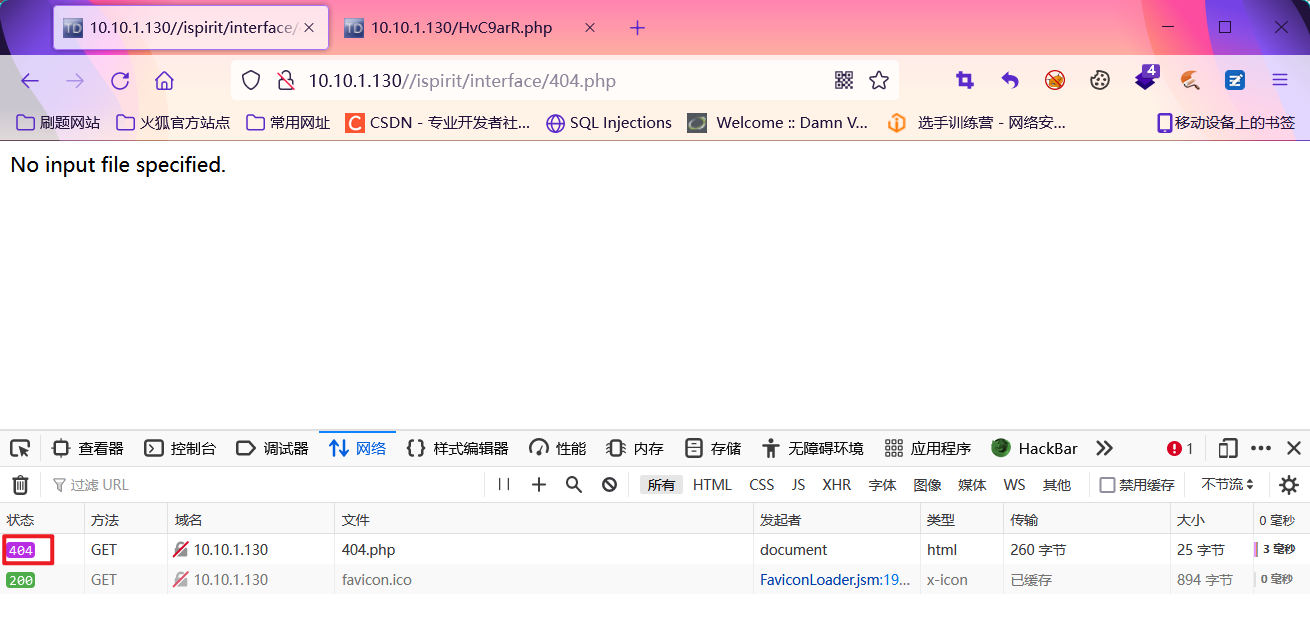Image resolution: width=1310 pixels, height=623 pixels.
Task: Toggle responsive design mode icon
Action: click(x=1228, y=448)
